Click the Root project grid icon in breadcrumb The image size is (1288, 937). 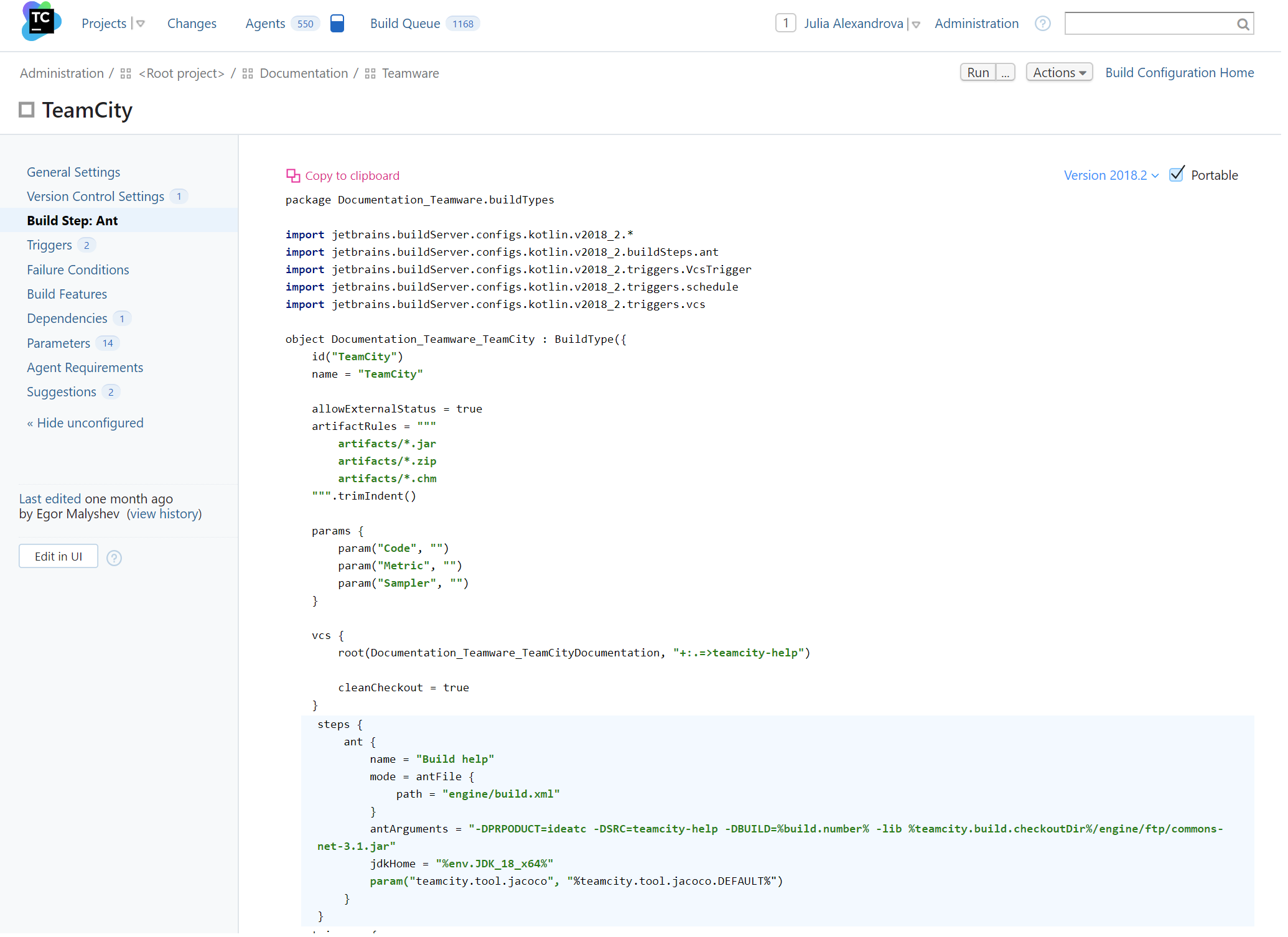(x=126, y=74)
